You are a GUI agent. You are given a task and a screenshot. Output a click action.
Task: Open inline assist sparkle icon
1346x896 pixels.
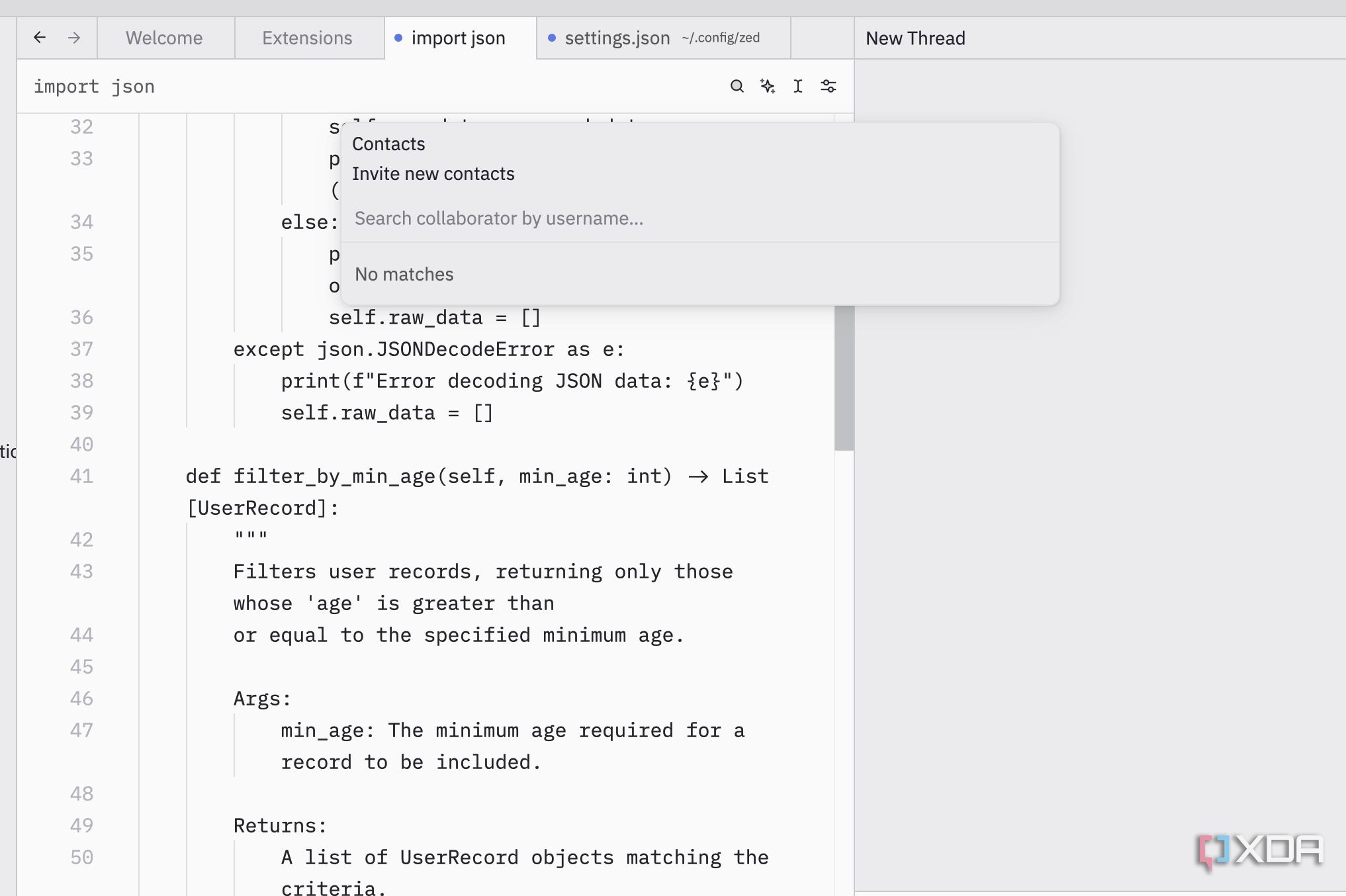tap(768, 86)
